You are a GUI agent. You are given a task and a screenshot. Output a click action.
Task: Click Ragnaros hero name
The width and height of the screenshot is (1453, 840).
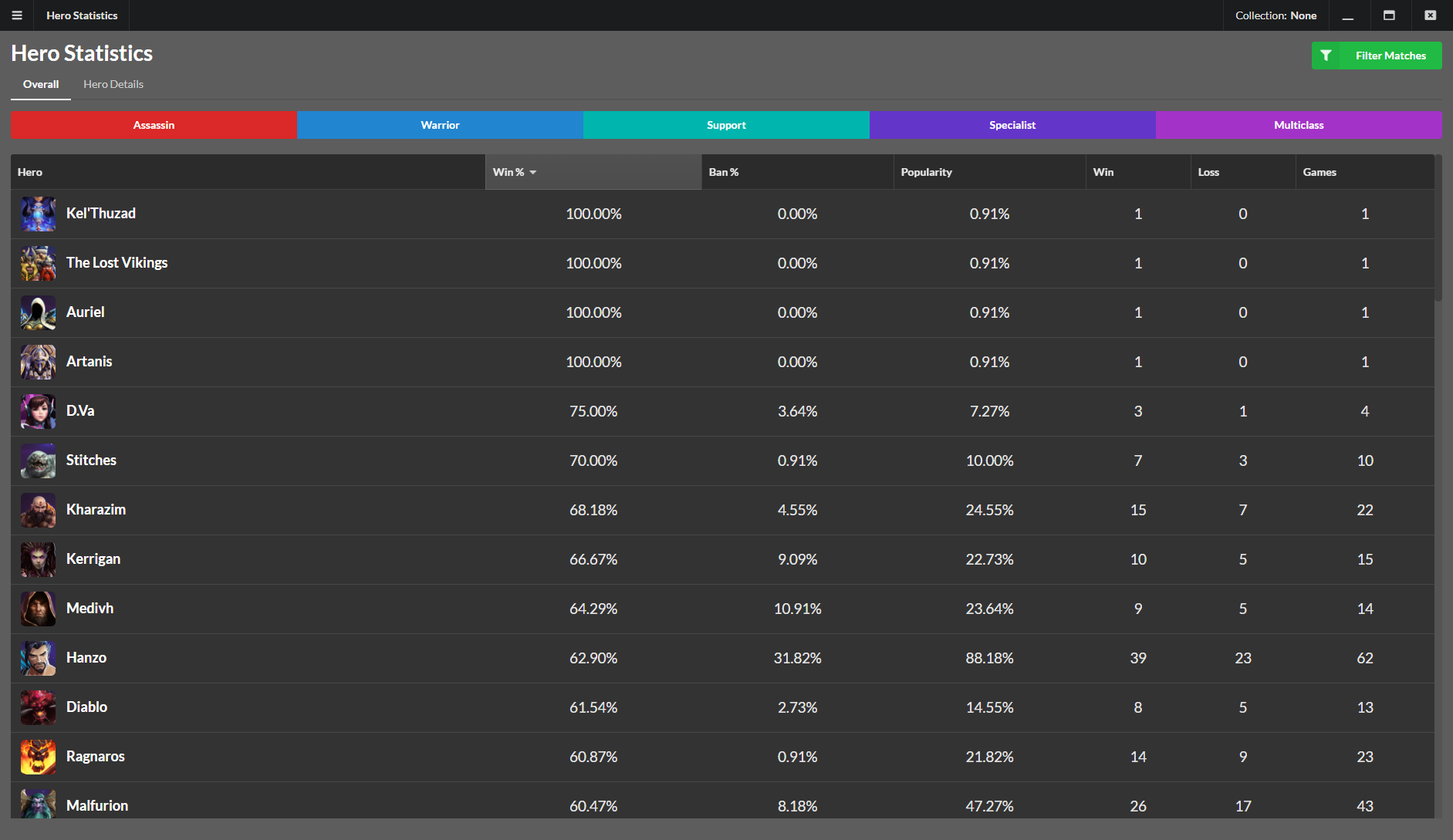coord(96,757)
